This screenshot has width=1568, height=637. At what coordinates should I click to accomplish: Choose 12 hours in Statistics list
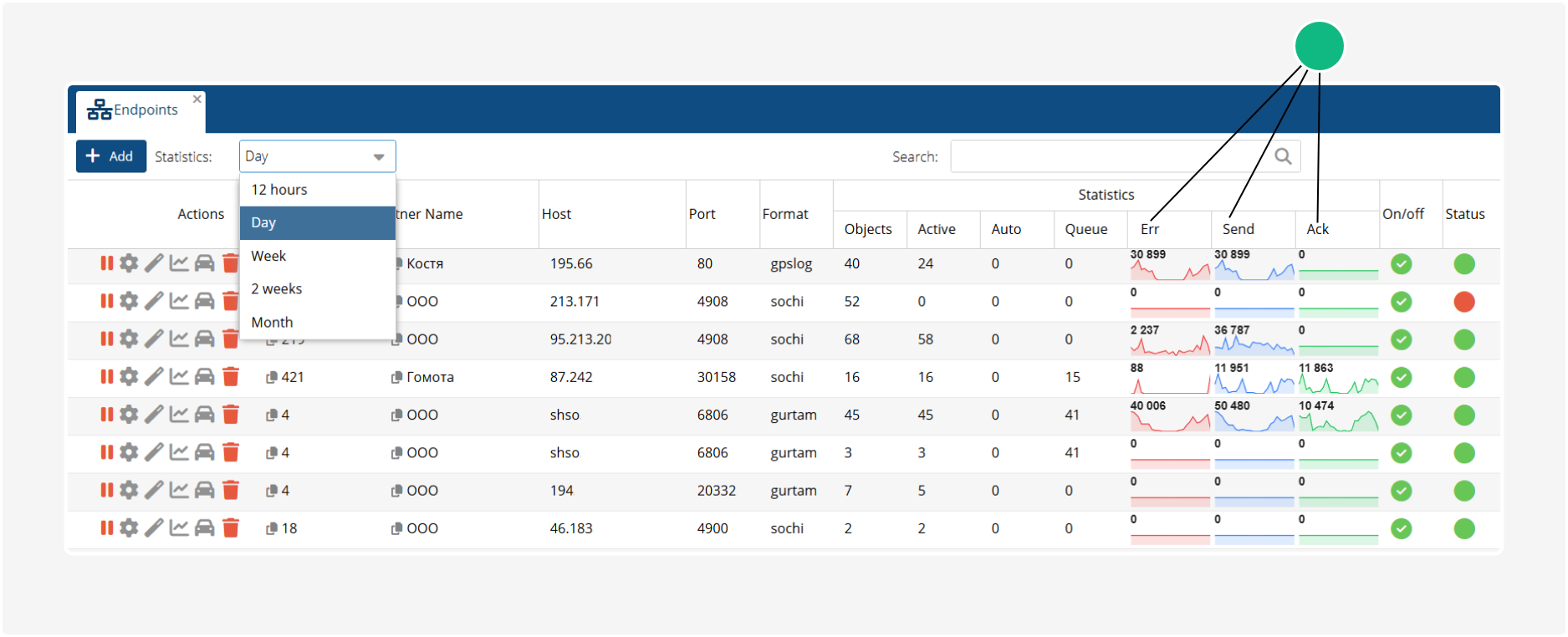pos(317,190)
